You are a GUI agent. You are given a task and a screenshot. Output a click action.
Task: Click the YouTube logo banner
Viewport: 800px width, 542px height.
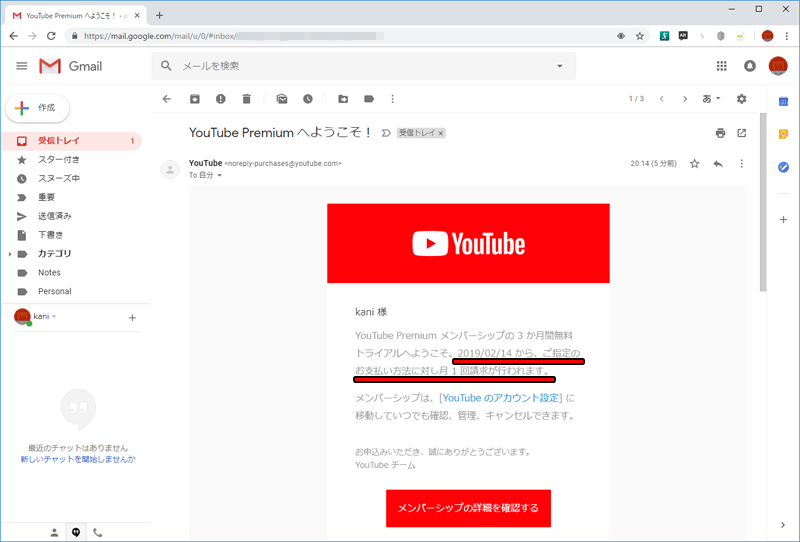[x=468, y=243]
